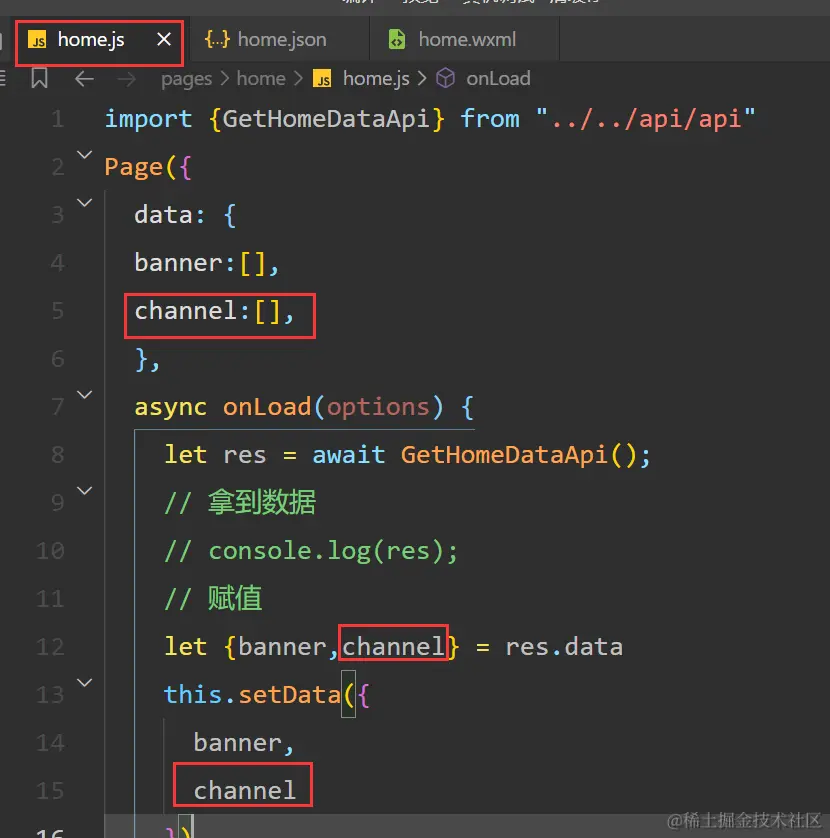This screenshot has height=838, width=830.
Task: Click 'channel:[],' on line 5
Action: (214, 311)
